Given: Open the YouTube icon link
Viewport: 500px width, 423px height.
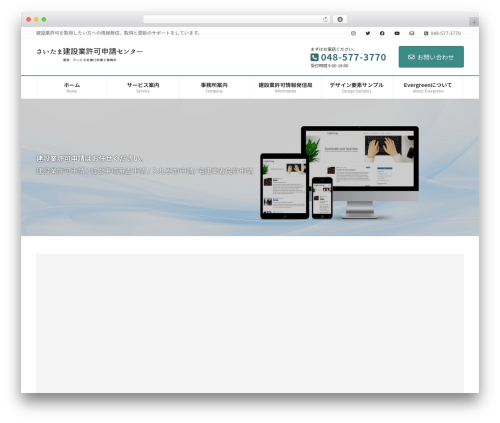Looking at the screenshot, I should [397, 33].
